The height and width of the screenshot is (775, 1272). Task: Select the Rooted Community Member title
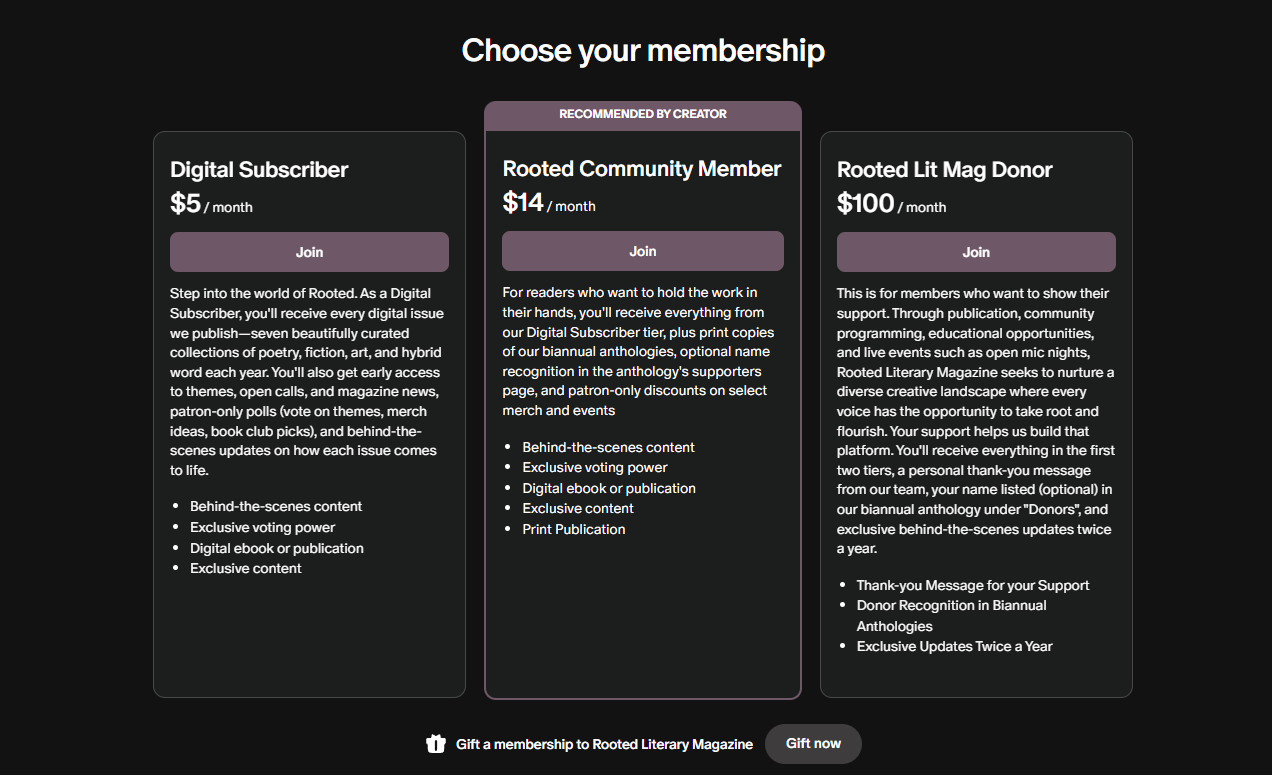click(x=641, y=169)
